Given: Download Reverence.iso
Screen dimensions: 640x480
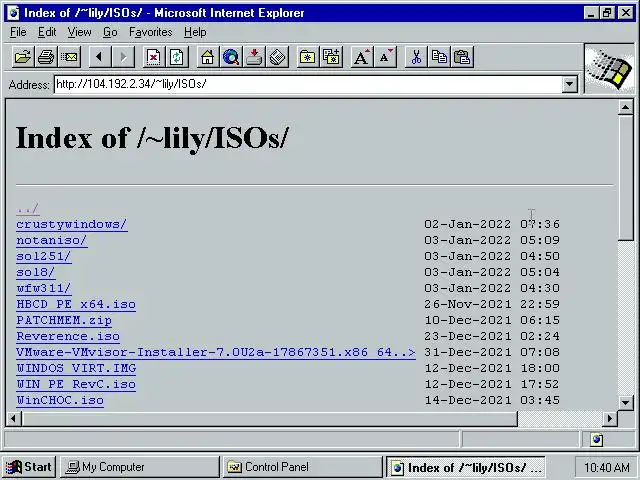Looking at the screenshot, I should click(68, 336).
